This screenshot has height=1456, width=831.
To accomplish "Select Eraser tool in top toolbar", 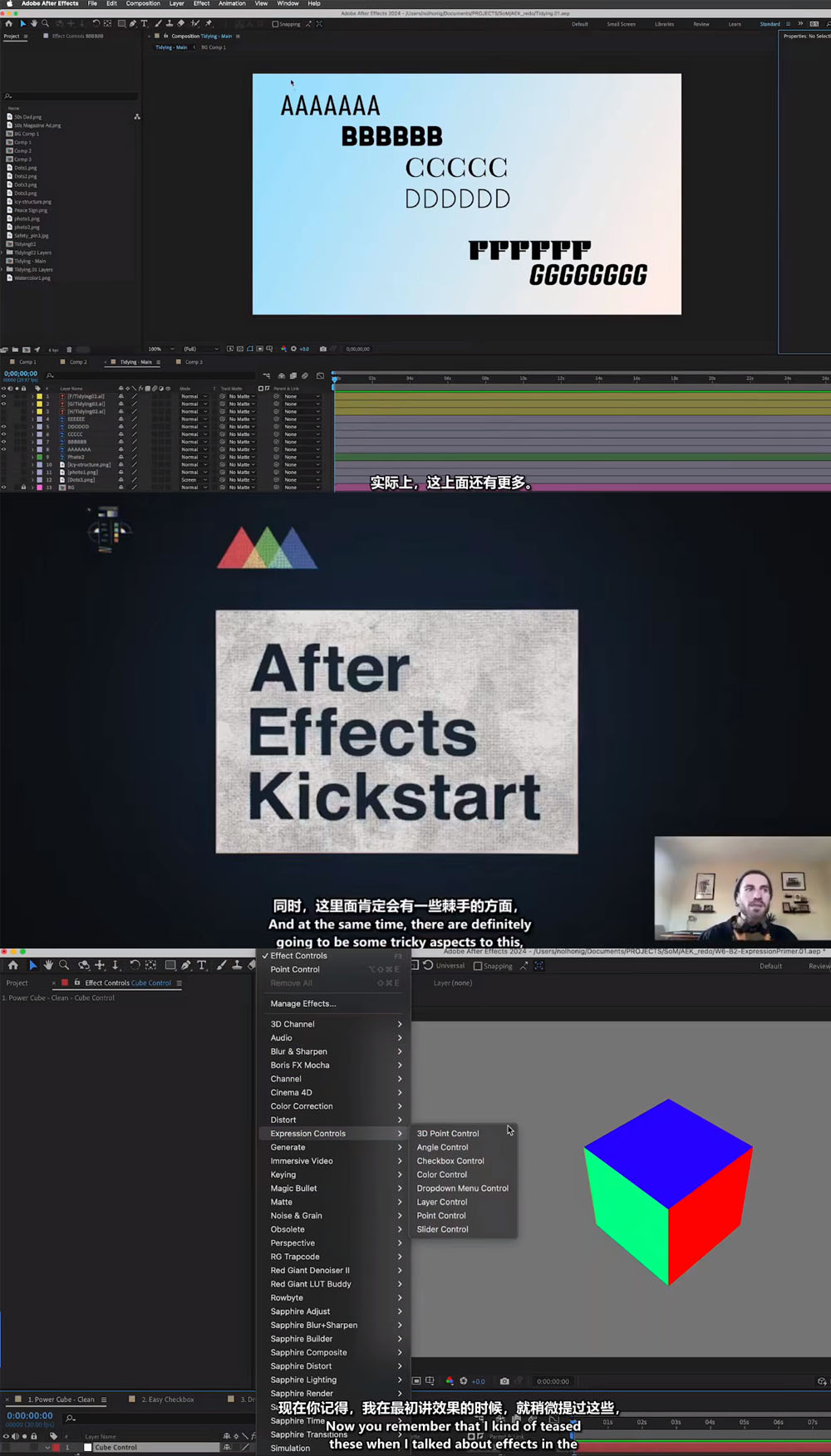I will click(x=180, y=23).
